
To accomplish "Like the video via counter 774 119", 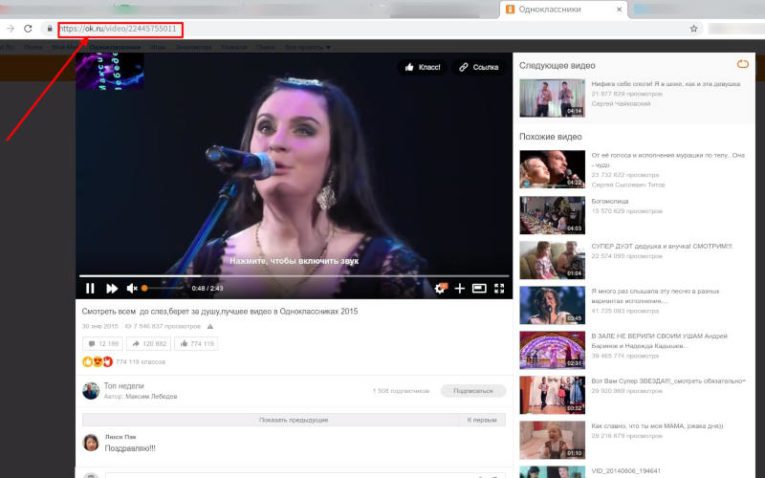I will point(197,343).
